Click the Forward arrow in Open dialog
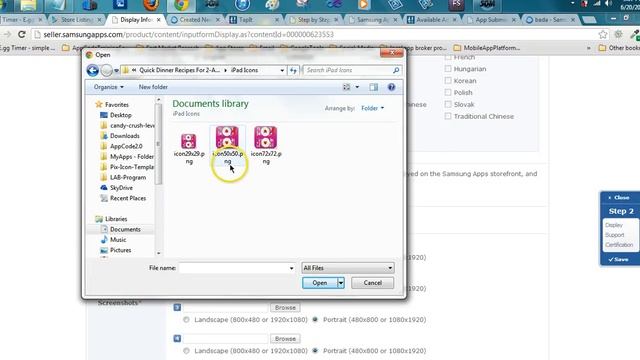640x360 pixels. coord(107,70)
